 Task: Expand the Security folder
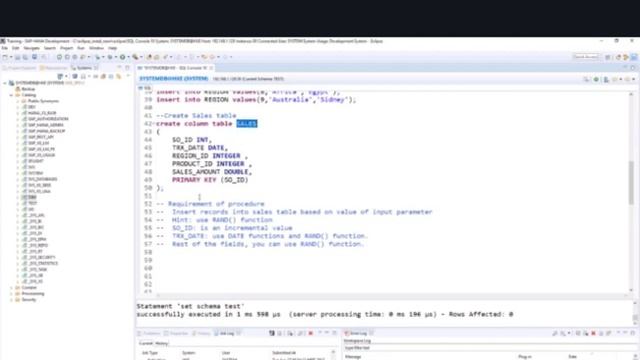pyautogui.click(x=11, y=300)
